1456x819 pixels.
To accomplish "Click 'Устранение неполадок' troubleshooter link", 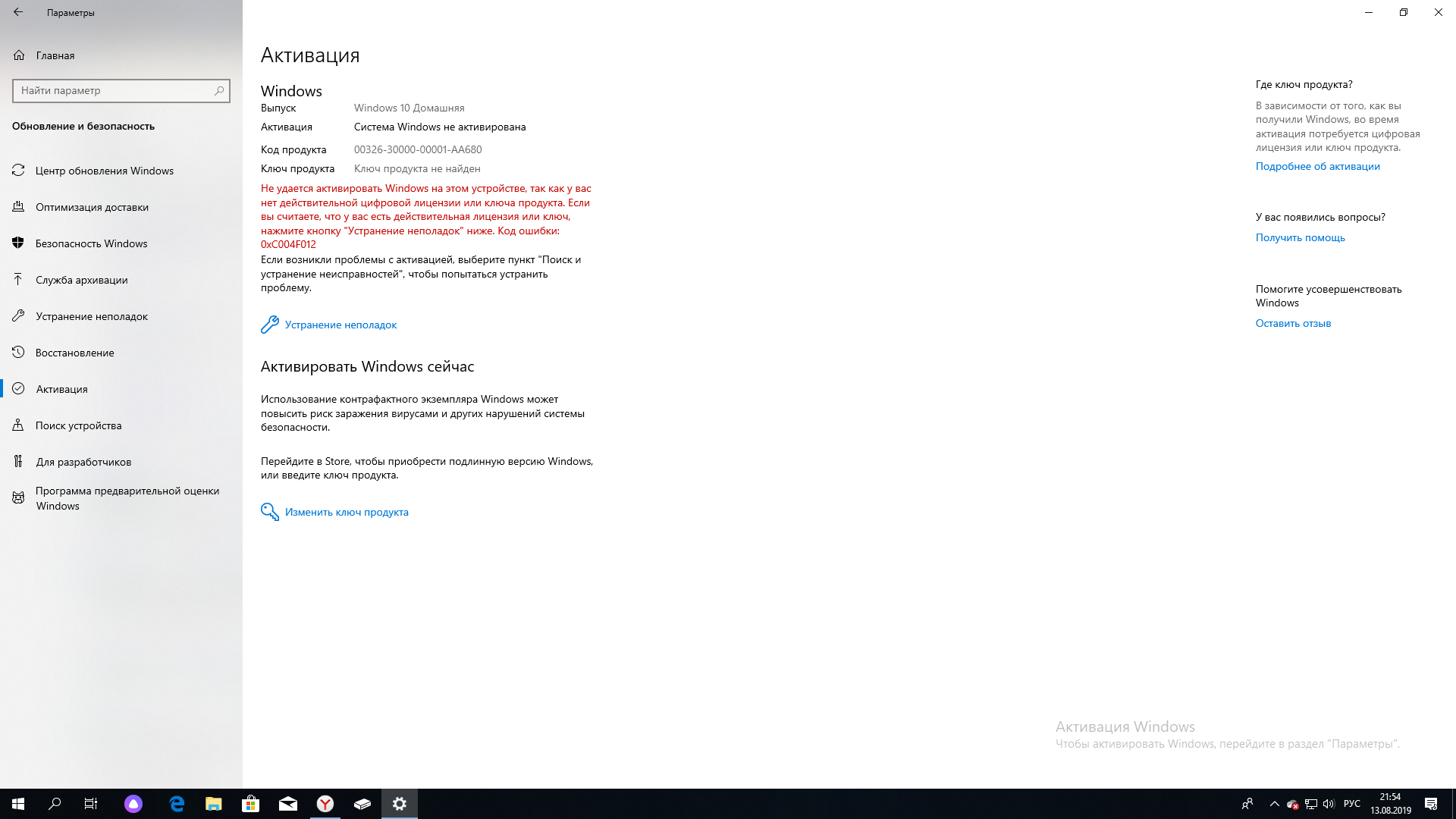I will pyautogui.click(x=340, y=324).
